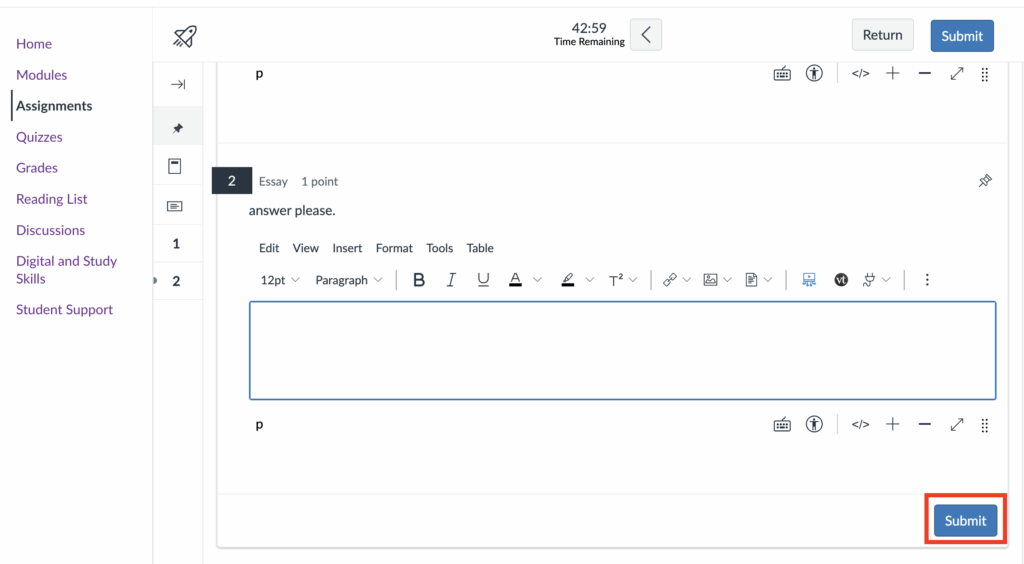Toggle italic text formatting

click(451, 280)
